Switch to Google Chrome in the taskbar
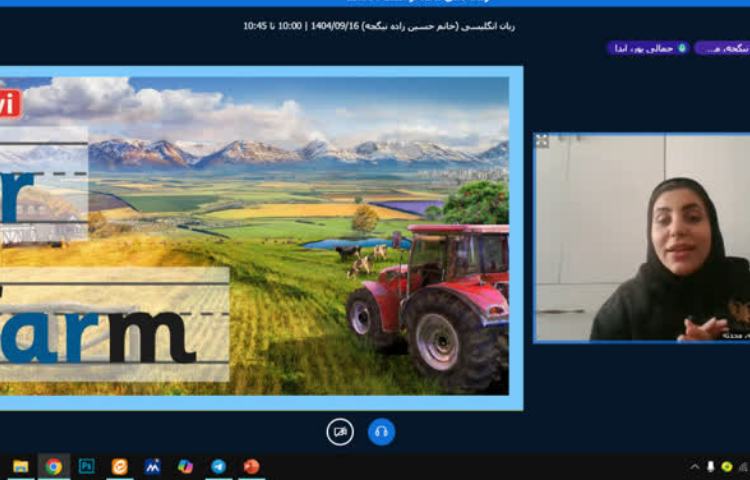 tap(54, 467)
